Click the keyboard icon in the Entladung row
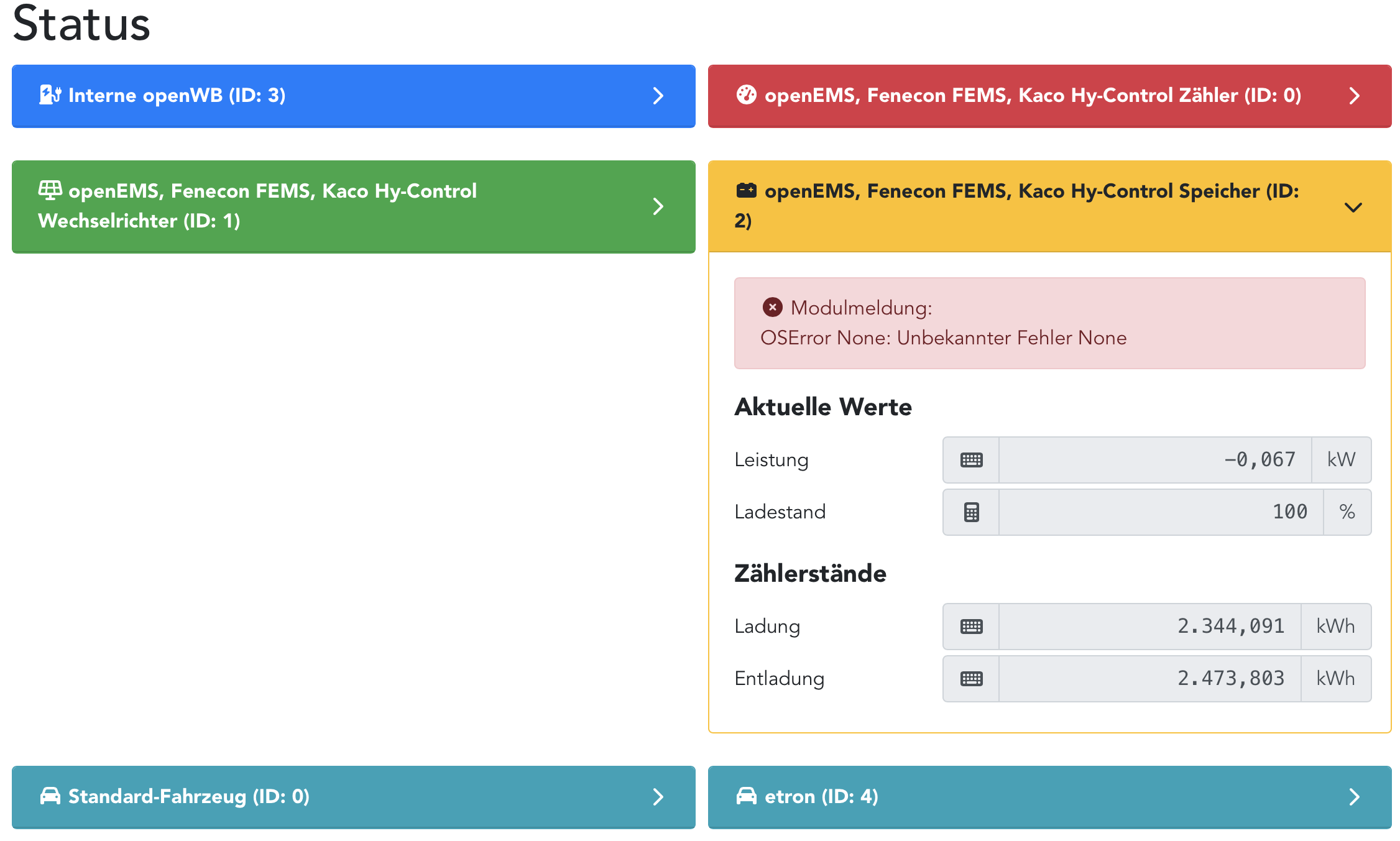This screenshot has width=1400, height=841. (971, 679)
